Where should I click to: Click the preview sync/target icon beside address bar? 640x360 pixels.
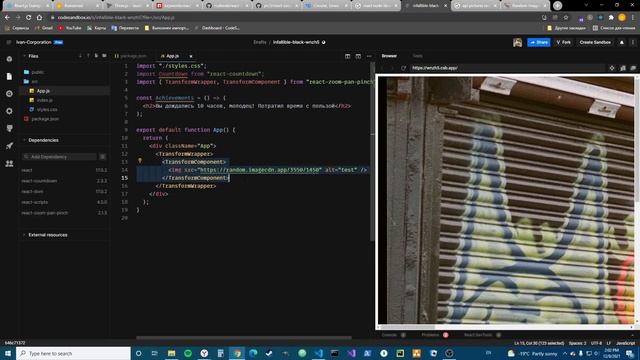click(611, 68)
